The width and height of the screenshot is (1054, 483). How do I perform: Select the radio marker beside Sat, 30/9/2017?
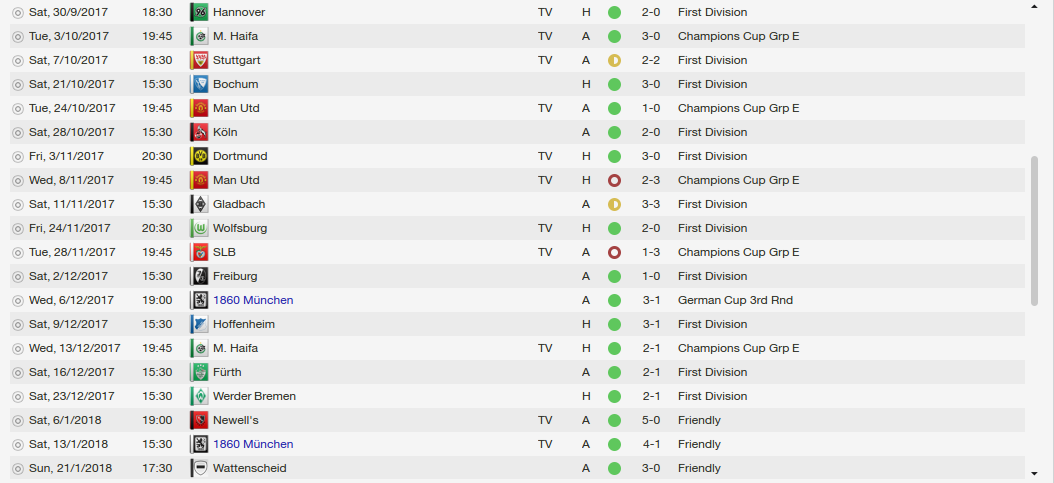pyautogui.click(x=18, y=12)
